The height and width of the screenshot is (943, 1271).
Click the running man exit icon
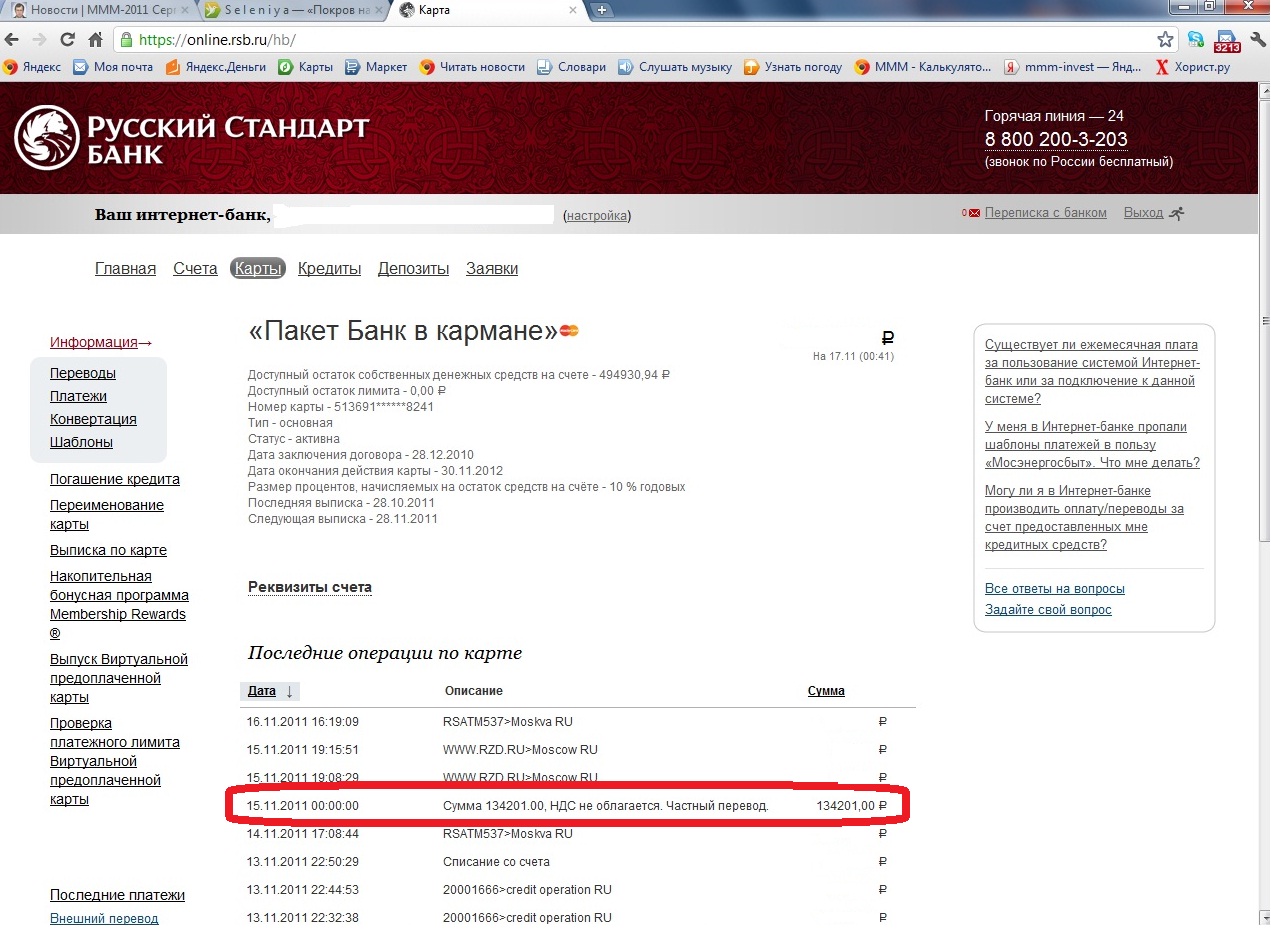tap(1176, 213)
